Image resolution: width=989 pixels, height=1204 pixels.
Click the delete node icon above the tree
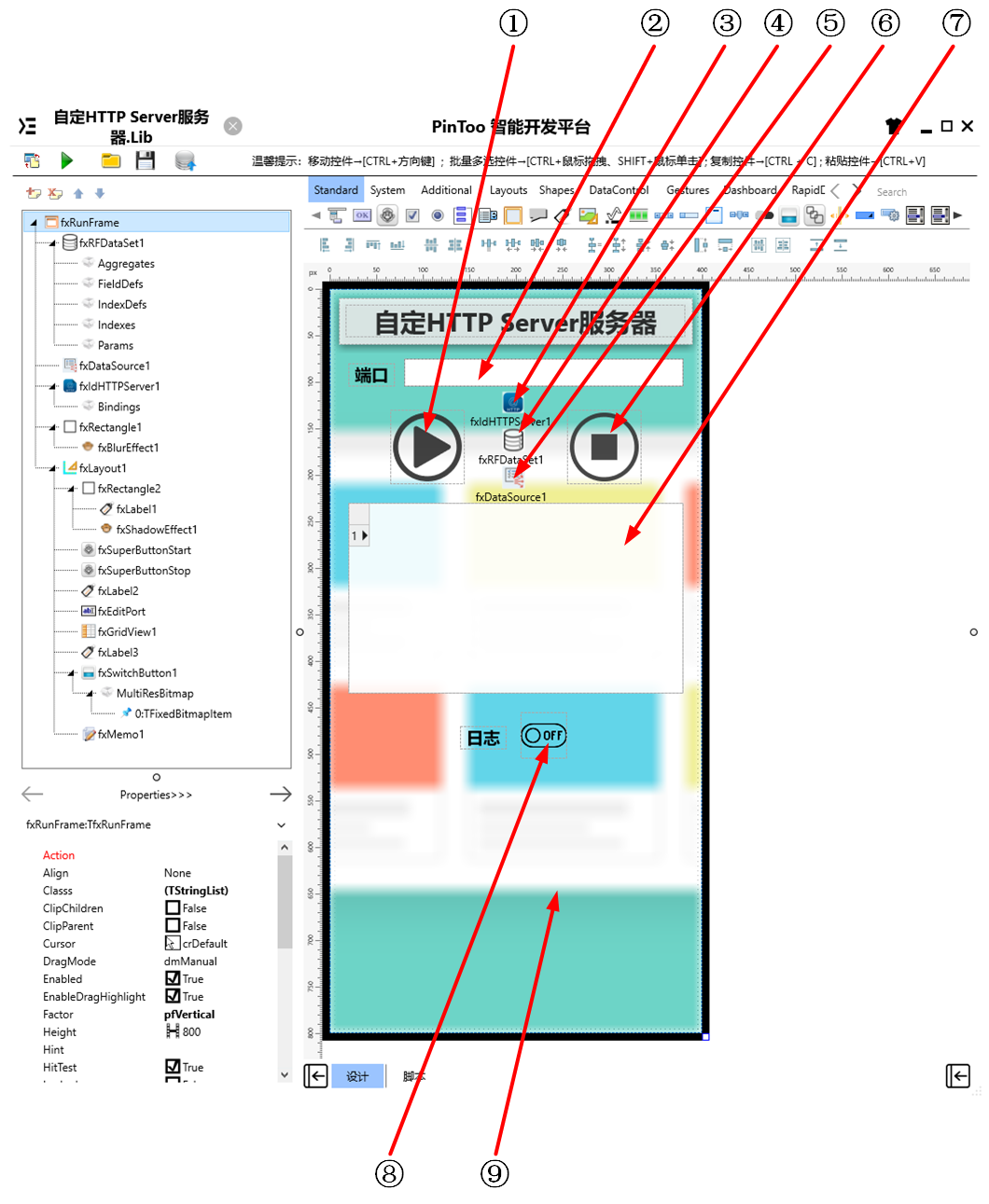55,193
